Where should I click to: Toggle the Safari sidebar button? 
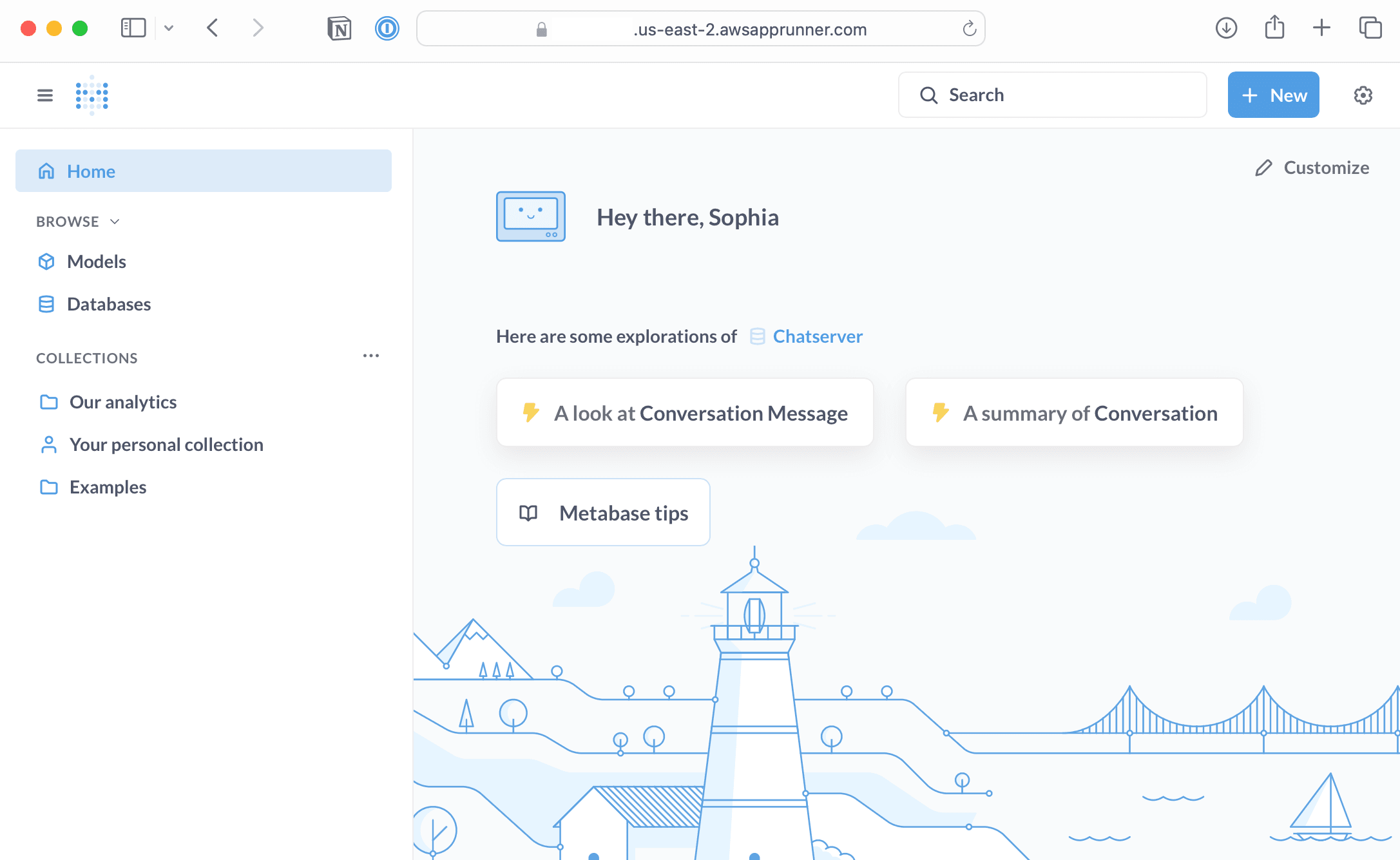pos(133,28)
